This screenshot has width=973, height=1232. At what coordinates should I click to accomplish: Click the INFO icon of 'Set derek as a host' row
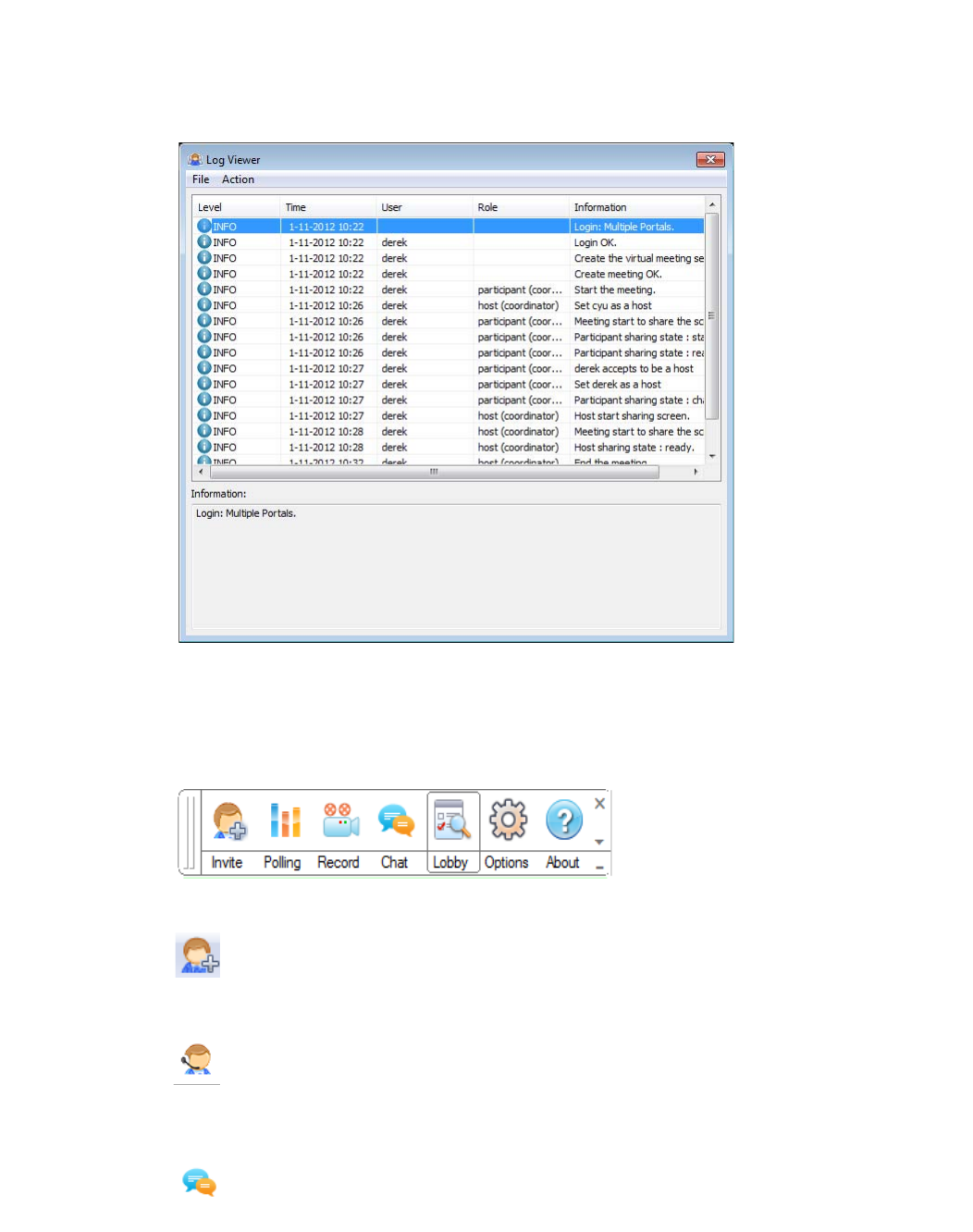pyautogui.click(x=204, y=383)
